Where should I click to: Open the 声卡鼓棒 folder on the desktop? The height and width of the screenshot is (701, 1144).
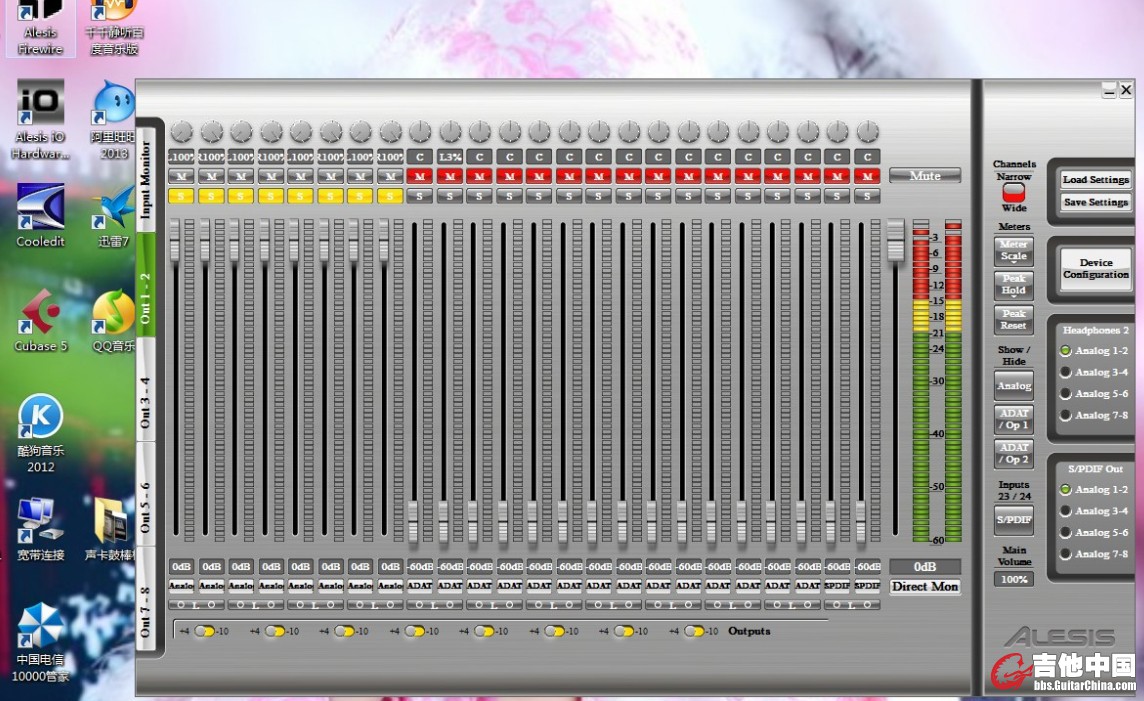click(111, 529)
